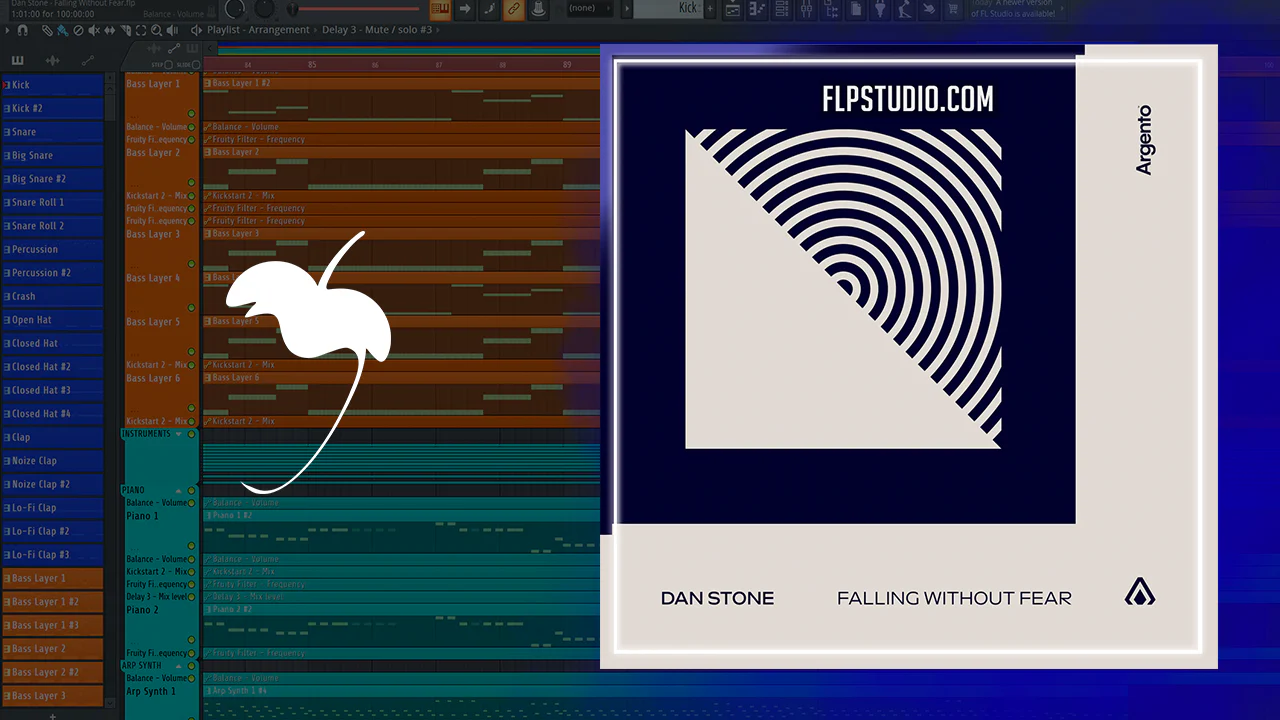Select the Arp Synth 1 #4 clip

(x=402, y=691)
